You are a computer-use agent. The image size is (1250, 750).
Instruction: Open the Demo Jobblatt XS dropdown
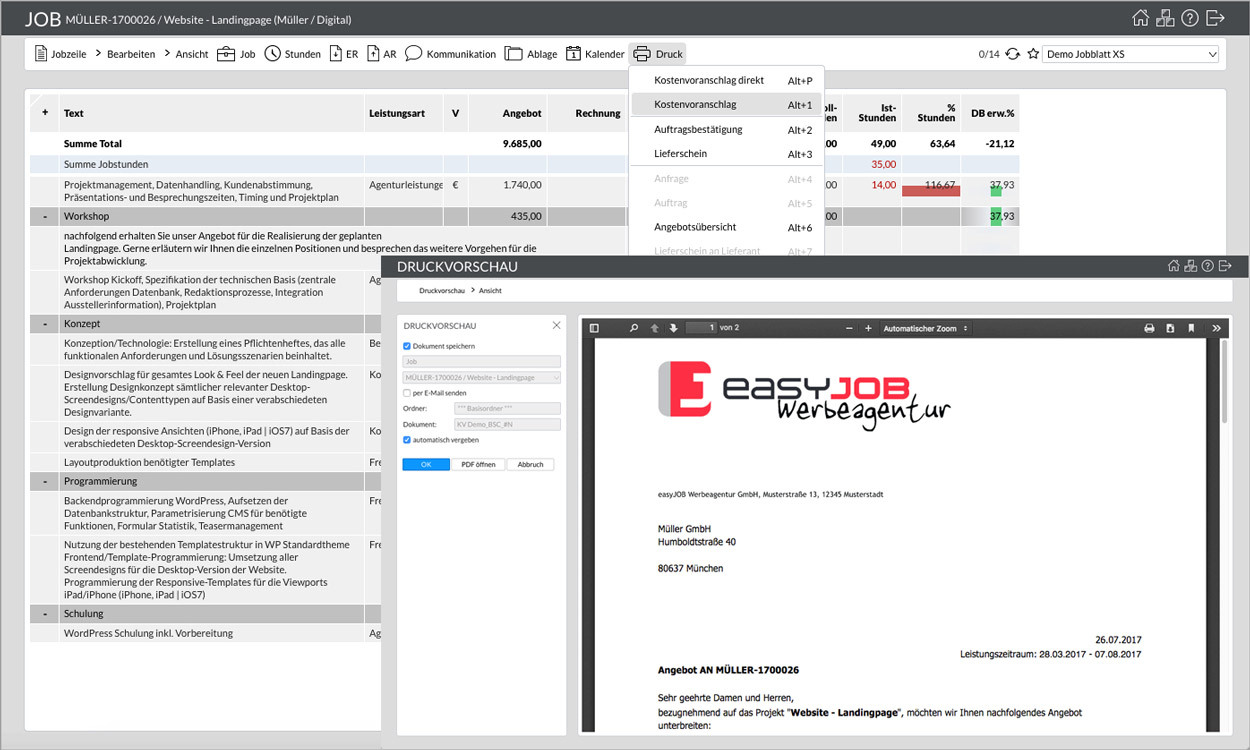pos(1130,53)
